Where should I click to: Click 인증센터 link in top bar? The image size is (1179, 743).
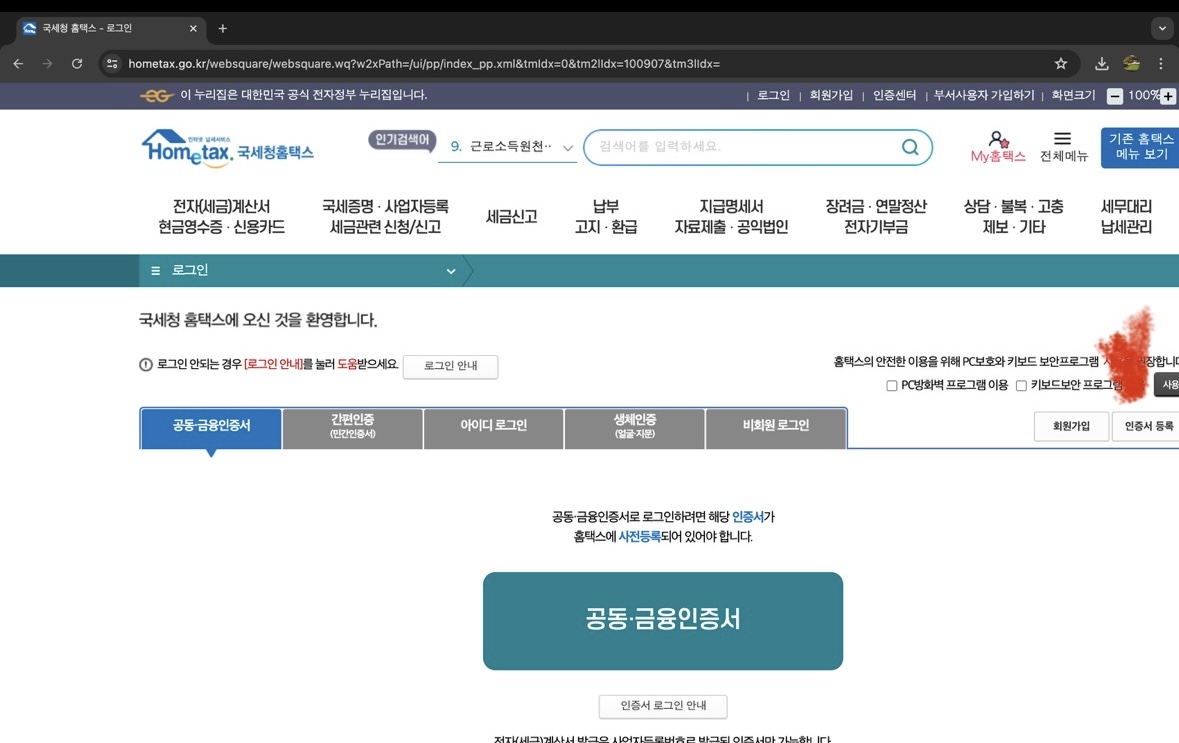click(x=894, y=96)
